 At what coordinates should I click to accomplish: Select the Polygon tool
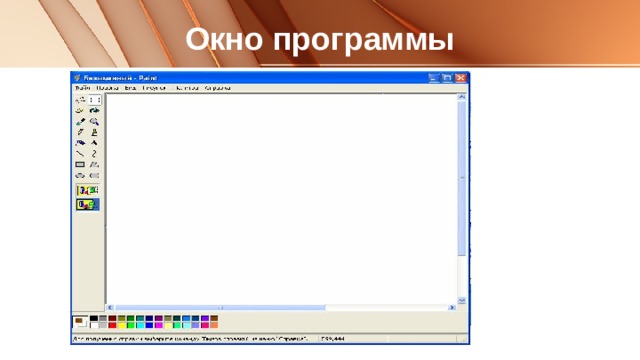(x=95, y=164)
